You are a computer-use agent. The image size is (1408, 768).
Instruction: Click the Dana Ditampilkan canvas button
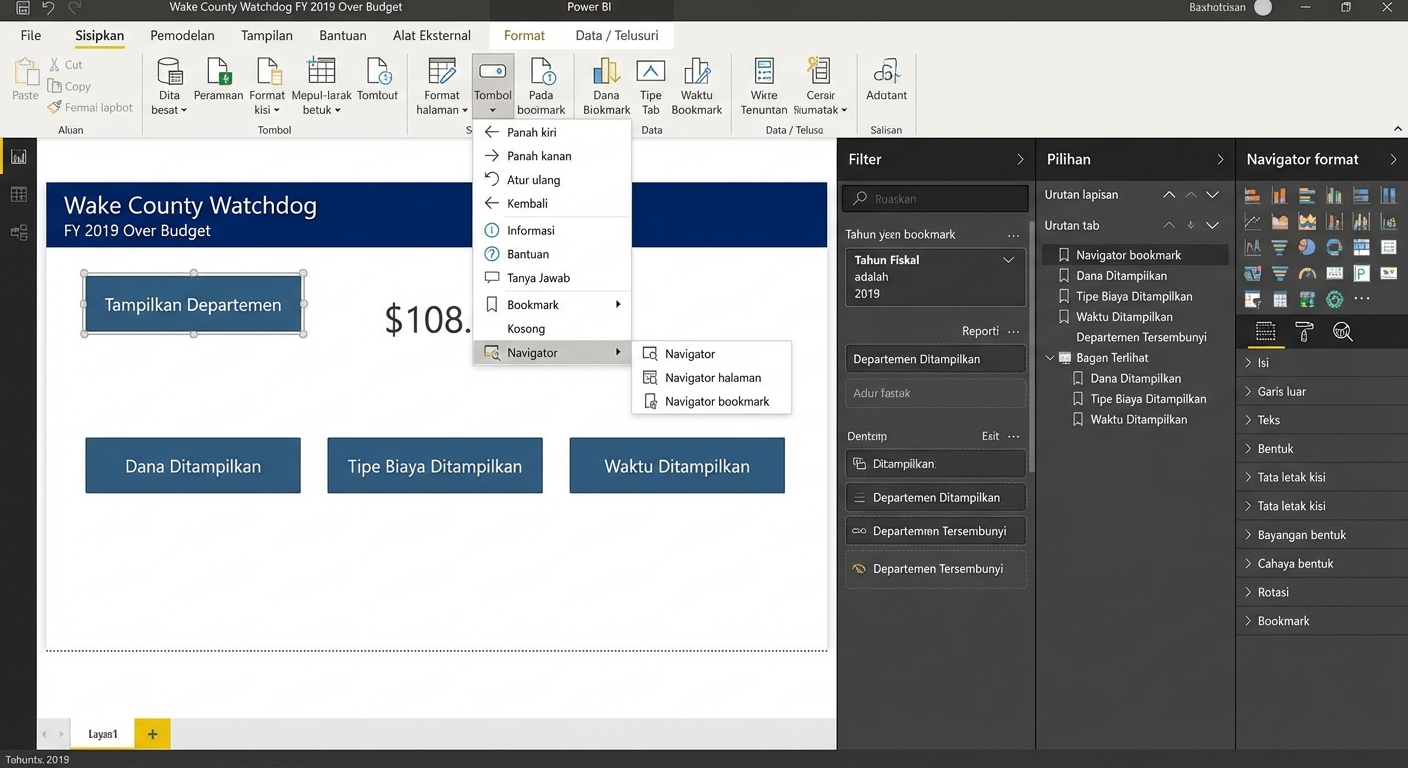(x=193, y=466)
